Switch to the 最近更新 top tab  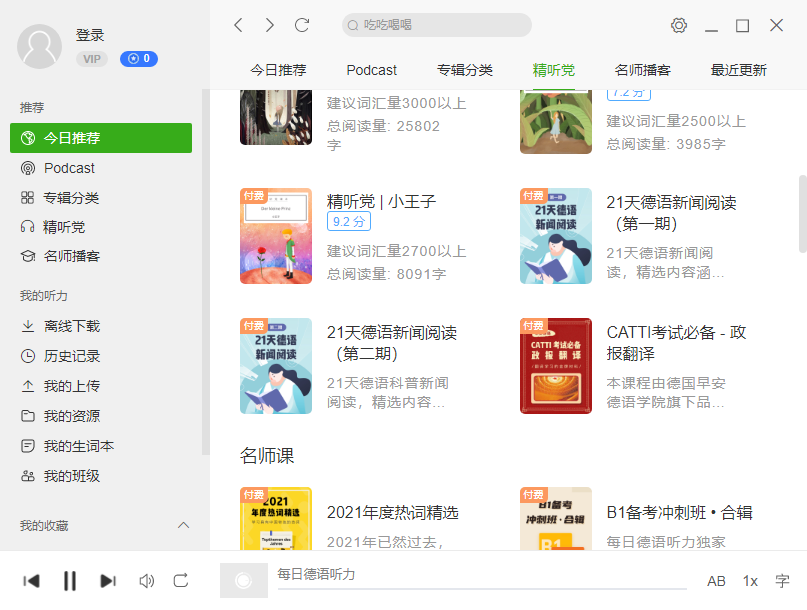click(x=739, y=70)
